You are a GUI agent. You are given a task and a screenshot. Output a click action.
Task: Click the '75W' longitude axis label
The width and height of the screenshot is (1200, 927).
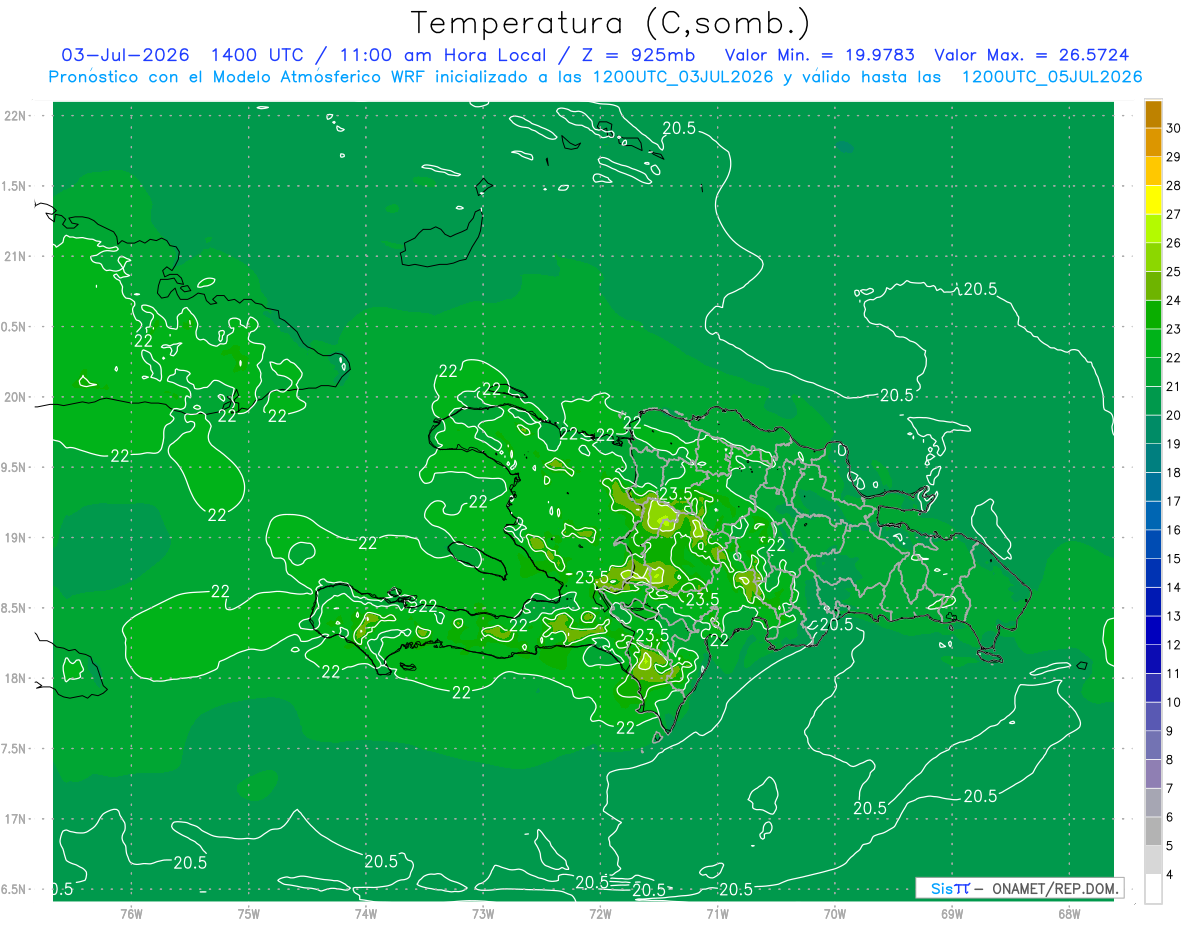(249, 913)
